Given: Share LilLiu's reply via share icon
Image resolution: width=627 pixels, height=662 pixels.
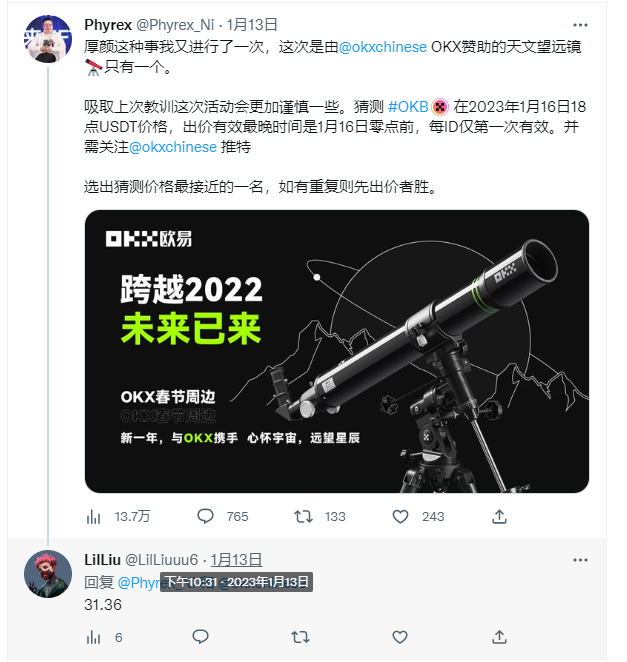Looking at the screenshot, I should pos(499,637).
